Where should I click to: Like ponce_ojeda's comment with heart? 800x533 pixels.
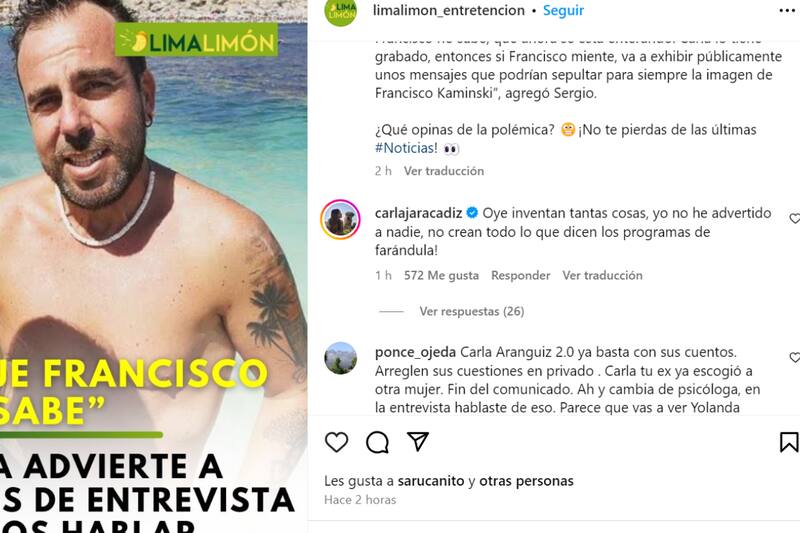coord(794,358)
